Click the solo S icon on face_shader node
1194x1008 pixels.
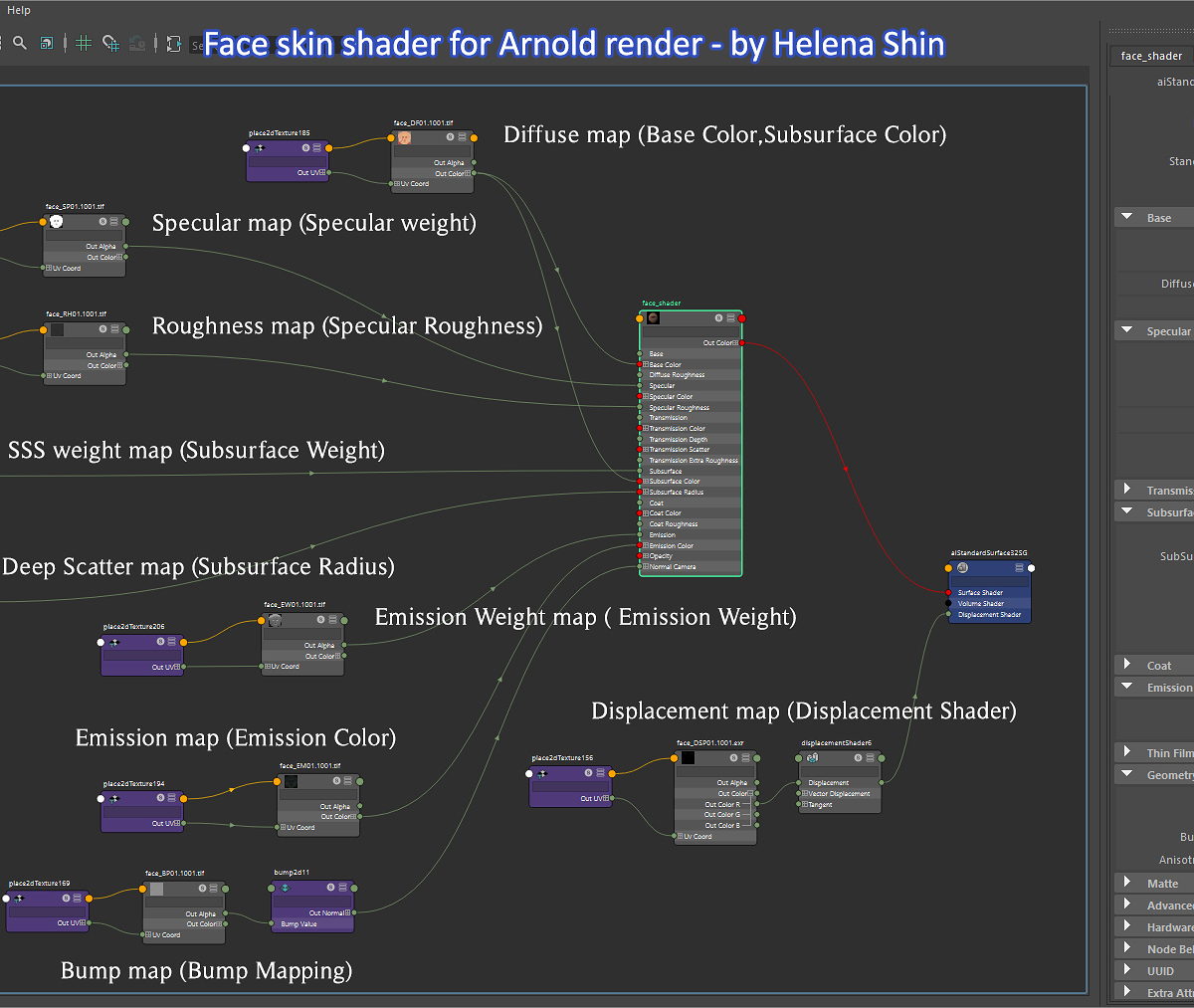718,318
